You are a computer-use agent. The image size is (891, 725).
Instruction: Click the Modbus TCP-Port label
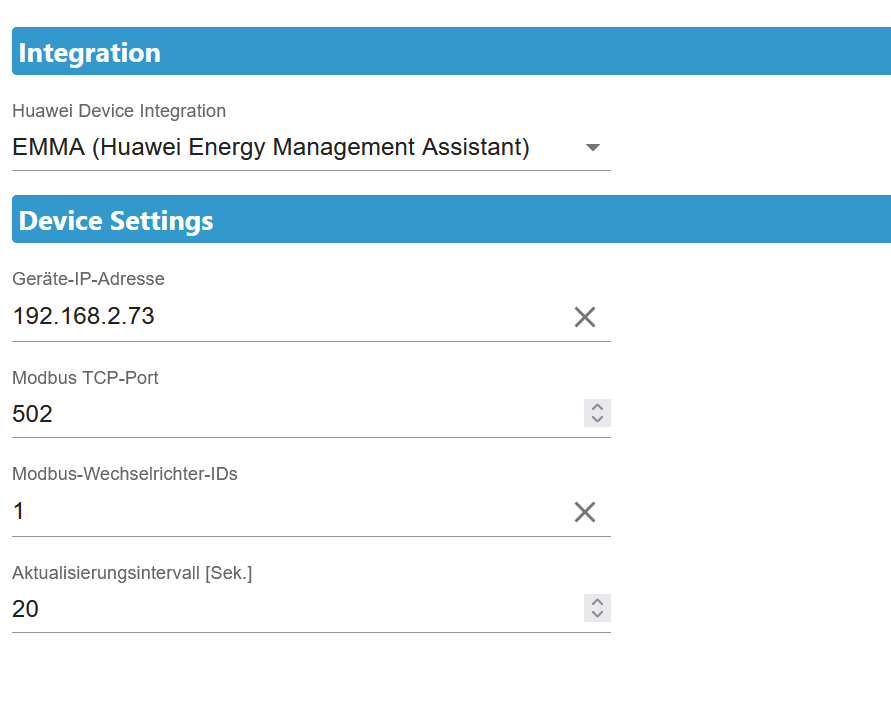click(x=85, y=378)
